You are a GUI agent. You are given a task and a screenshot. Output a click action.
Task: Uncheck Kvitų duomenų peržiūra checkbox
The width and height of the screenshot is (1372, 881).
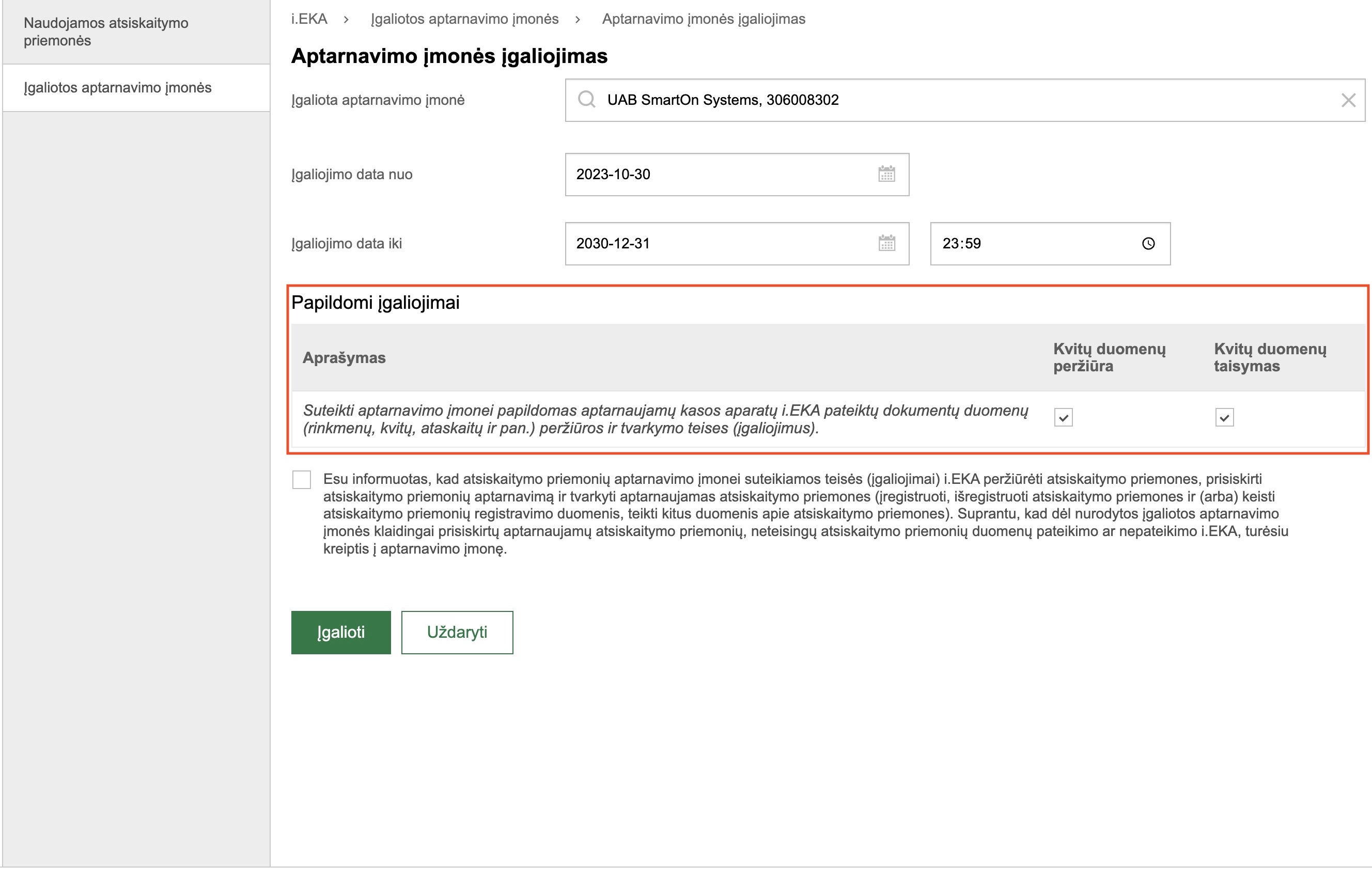[1063, 418]
